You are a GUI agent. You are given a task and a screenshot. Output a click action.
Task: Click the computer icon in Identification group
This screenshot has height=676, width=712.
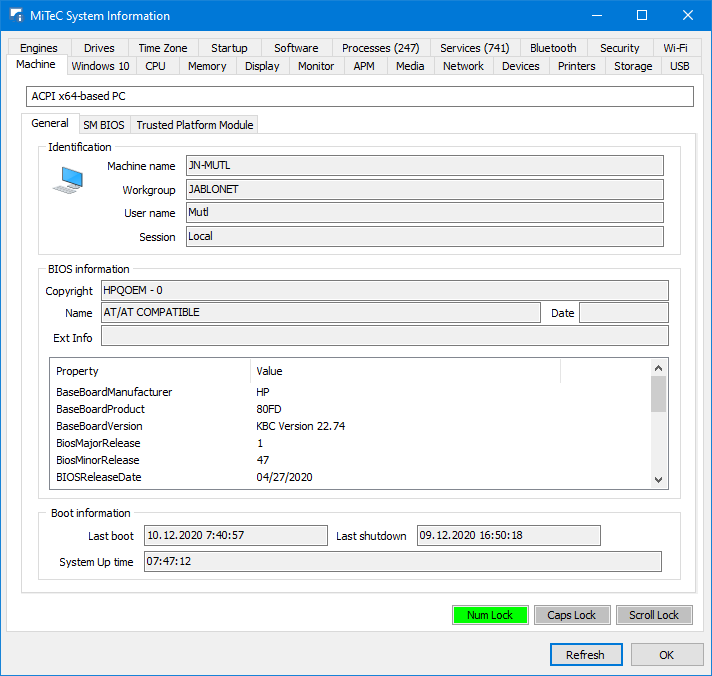click(x=69, y=180)
